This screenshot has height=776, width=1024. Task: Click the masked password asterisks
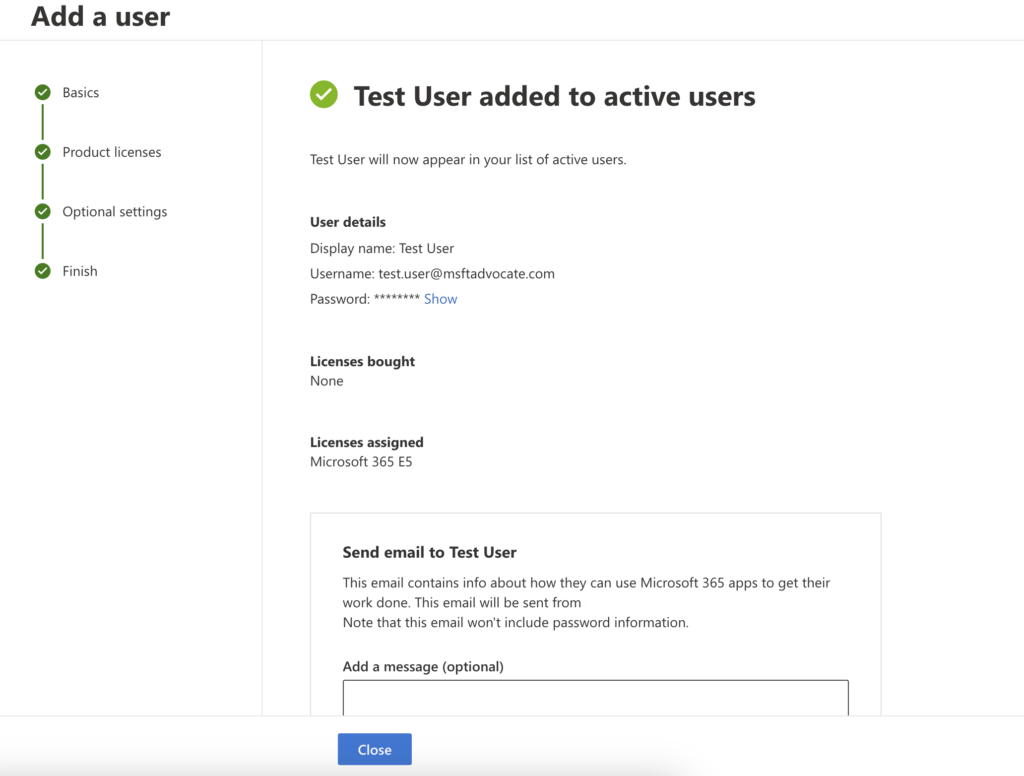tap(396, 300)
